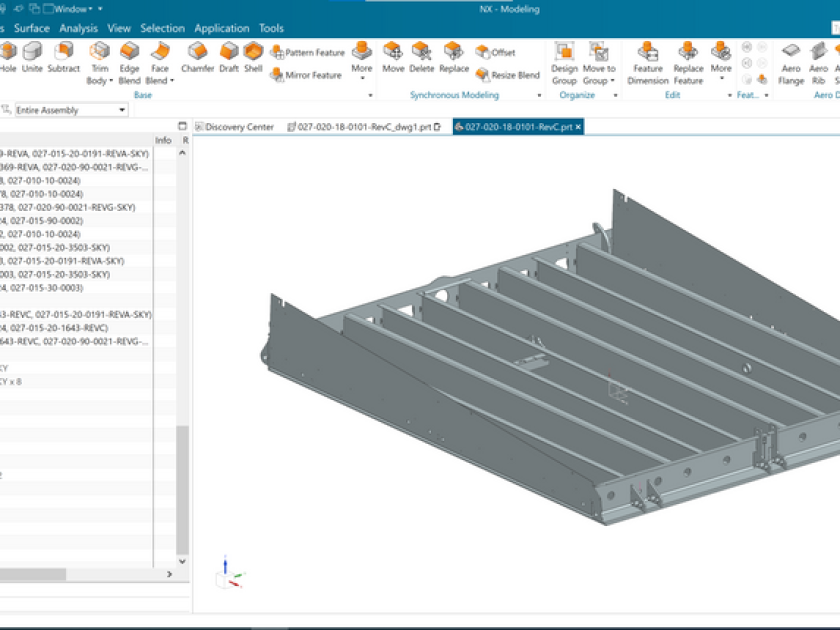Screen dimensions: 840x630
Task: Click the navigator scroll up arrow
Action: pyautogui.click(x=182, y=153)
